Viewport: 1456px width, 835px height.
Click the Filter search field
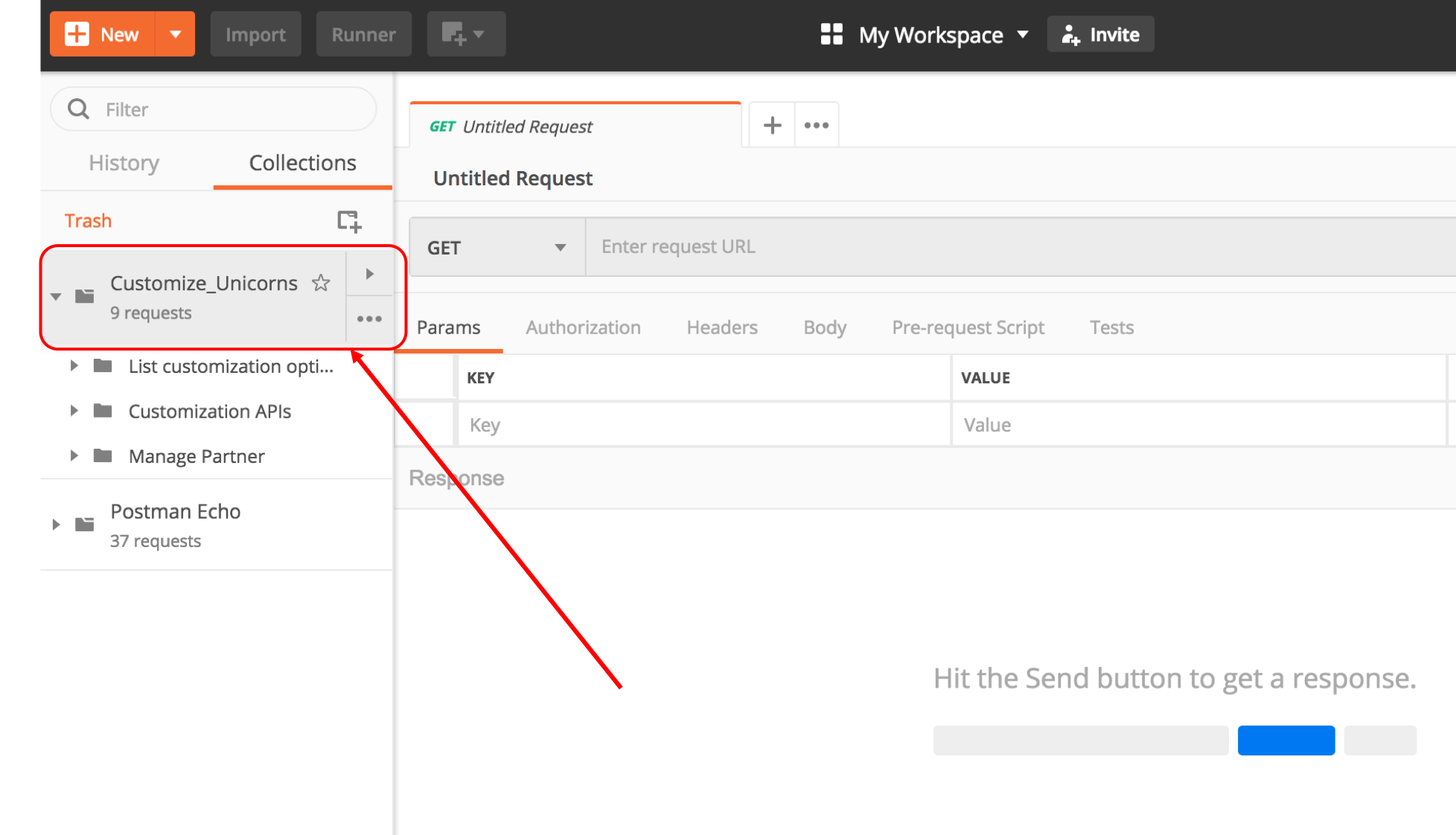coord(213,109)
